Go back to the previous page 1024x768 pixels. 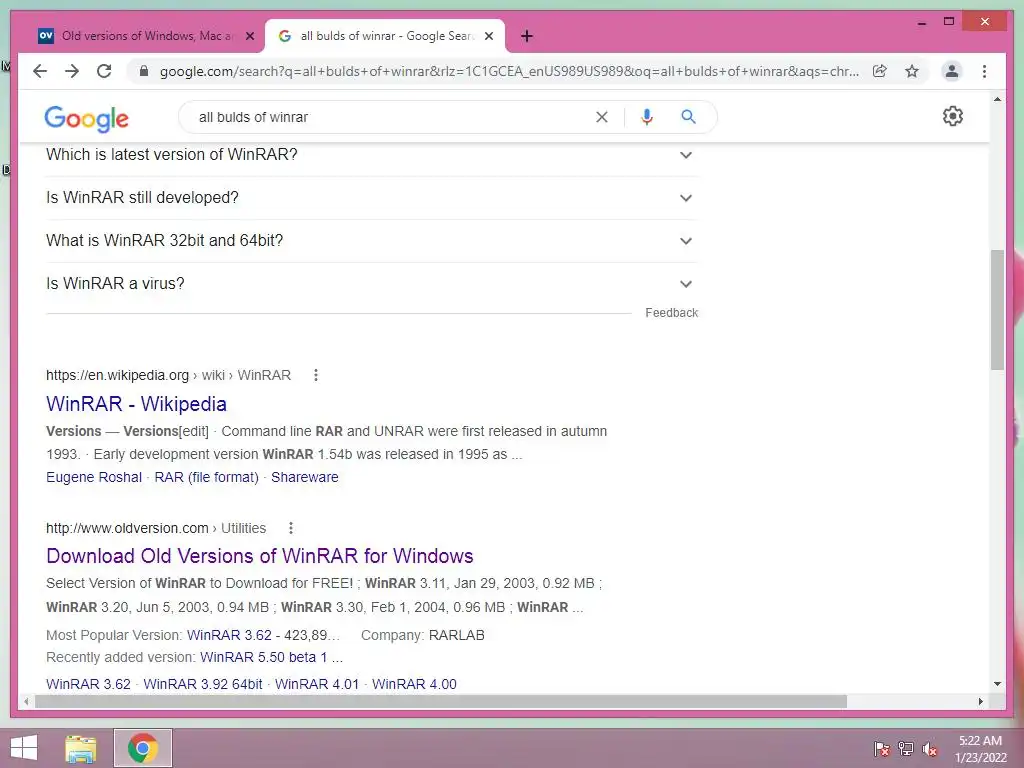(40, 71)
